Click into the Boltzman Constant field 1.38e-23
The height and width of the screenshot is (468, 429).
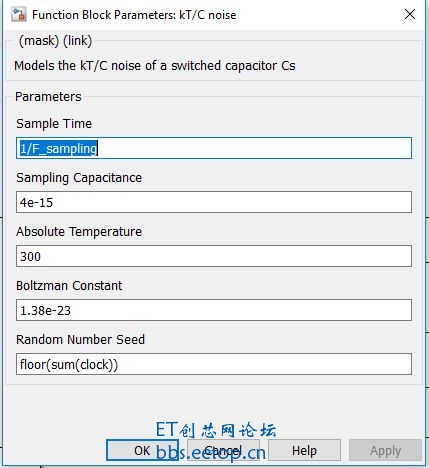[x=214, y=310]
